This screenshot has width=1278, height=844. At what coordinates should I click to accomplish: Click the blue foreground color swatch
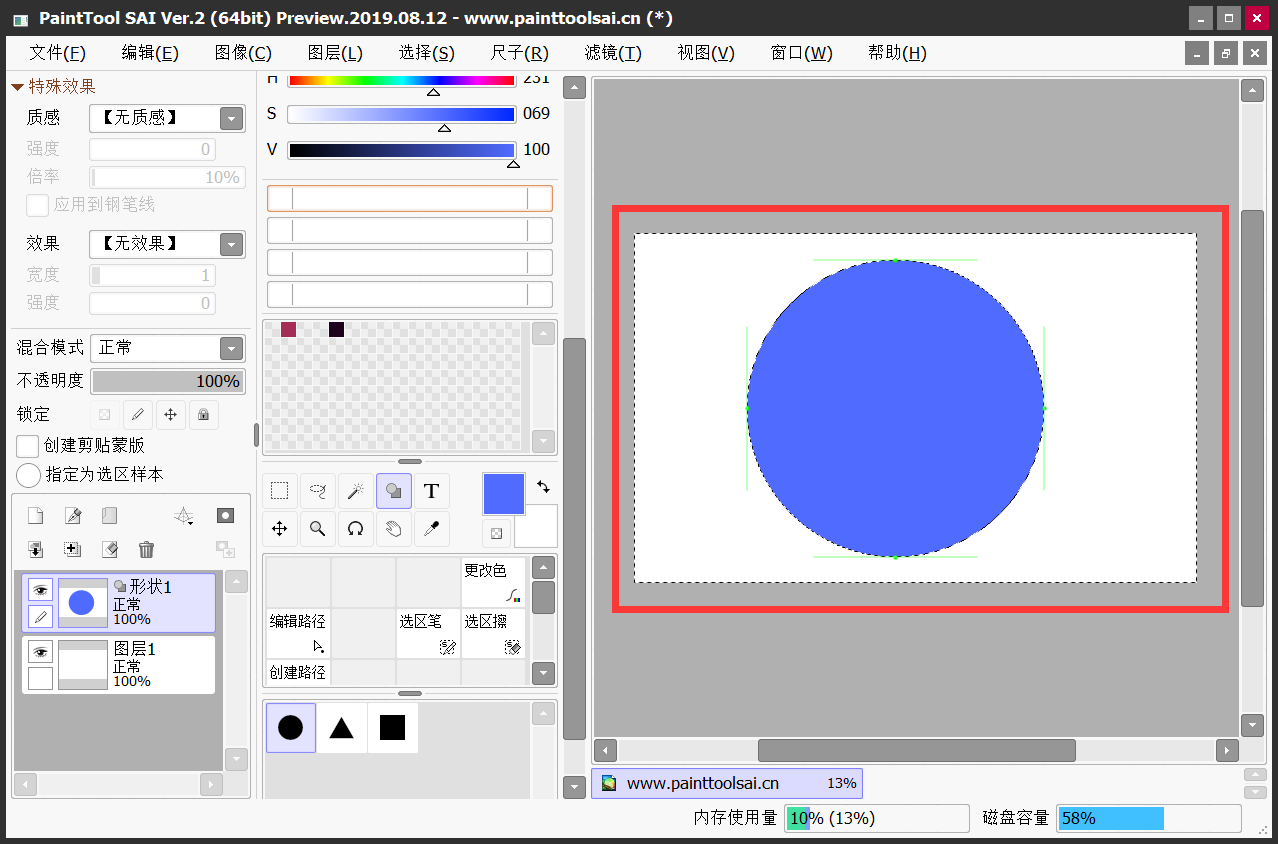[x=504, y=494]
